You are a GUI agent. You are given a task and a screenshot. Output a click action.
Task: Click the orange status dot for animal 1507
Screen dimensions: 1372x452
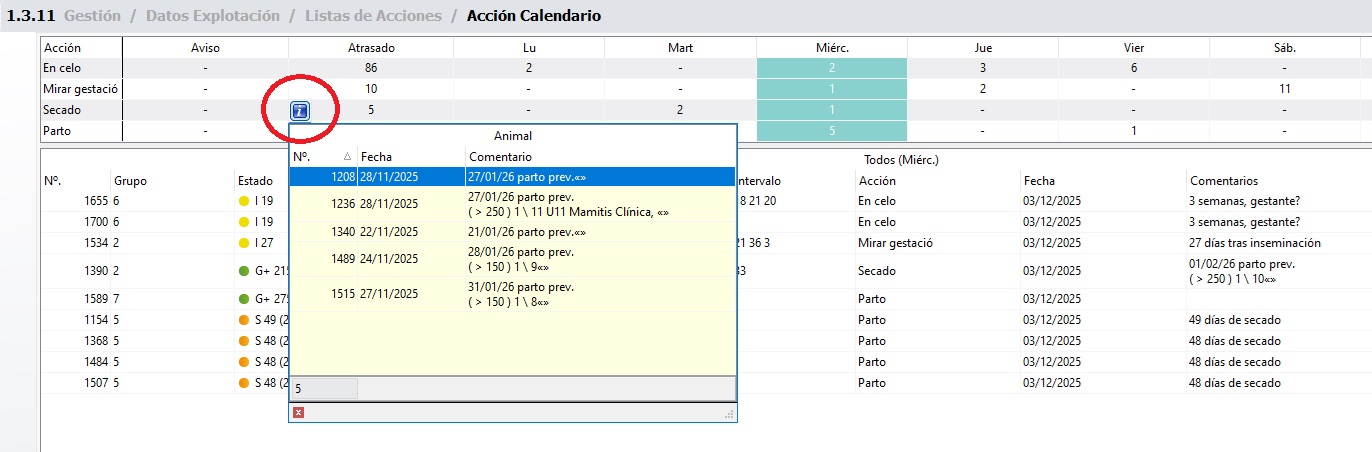point(244,383)
